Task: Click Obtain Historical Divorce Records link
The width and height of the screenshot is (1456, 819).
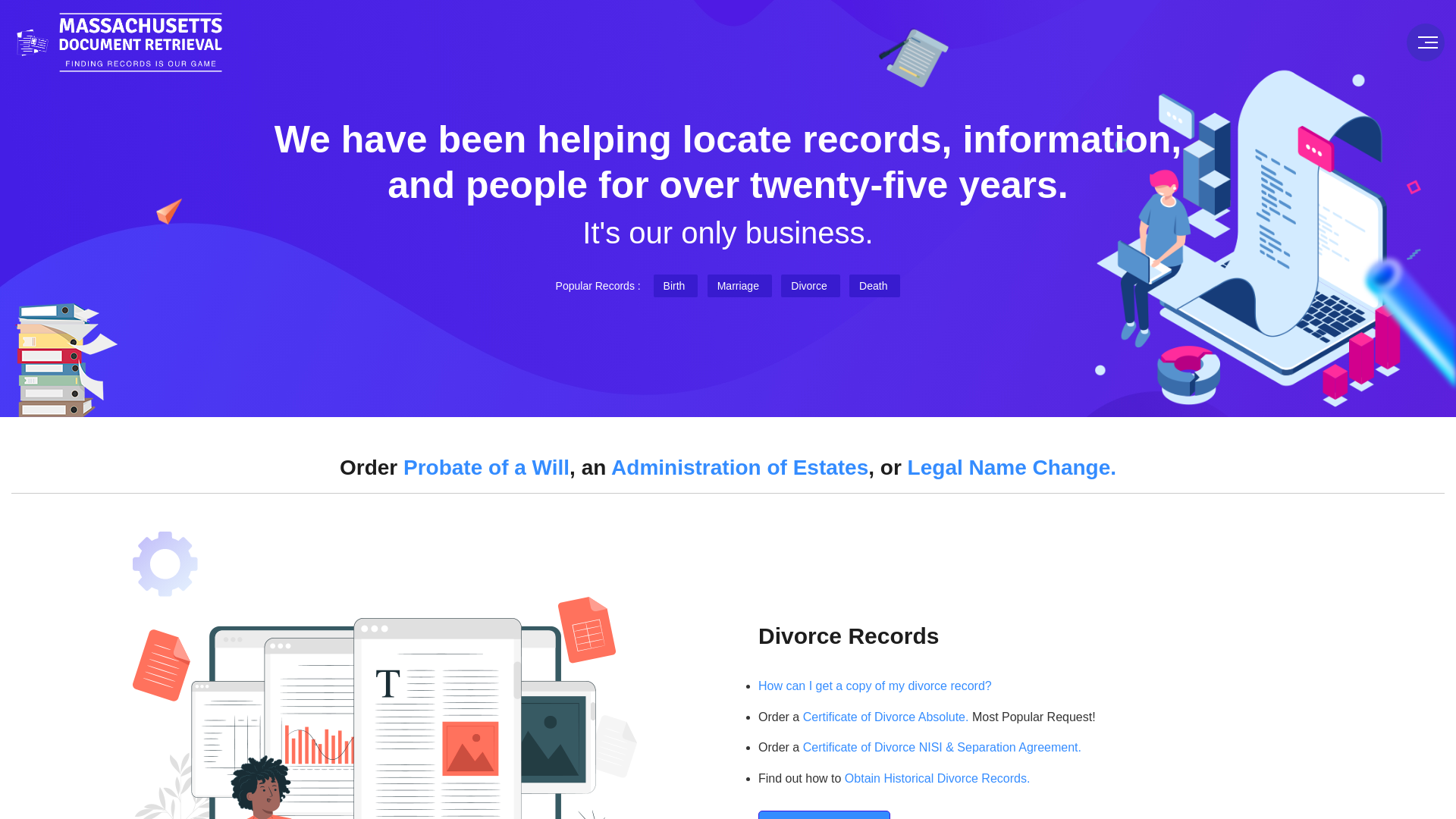Action: click(937, 778)
